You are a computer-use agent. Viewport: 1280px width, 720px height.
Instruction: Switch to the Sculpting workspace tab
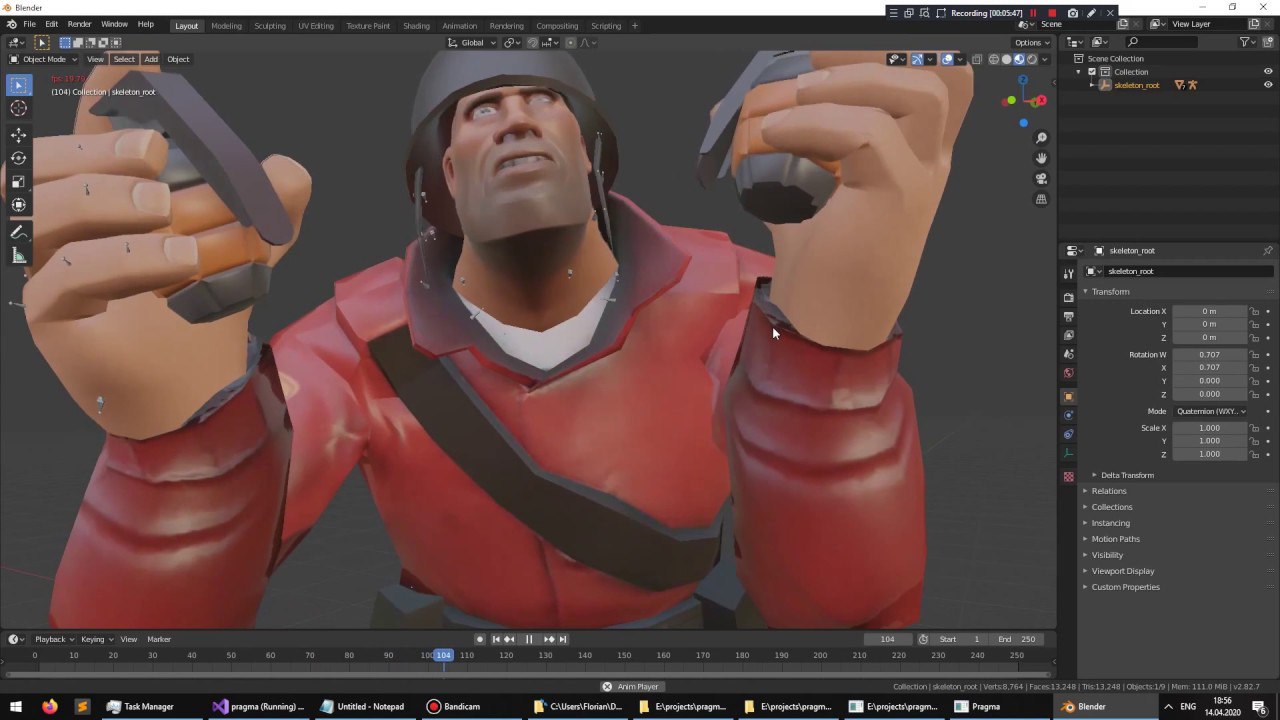pyautogui.click(x=269, y=26)
